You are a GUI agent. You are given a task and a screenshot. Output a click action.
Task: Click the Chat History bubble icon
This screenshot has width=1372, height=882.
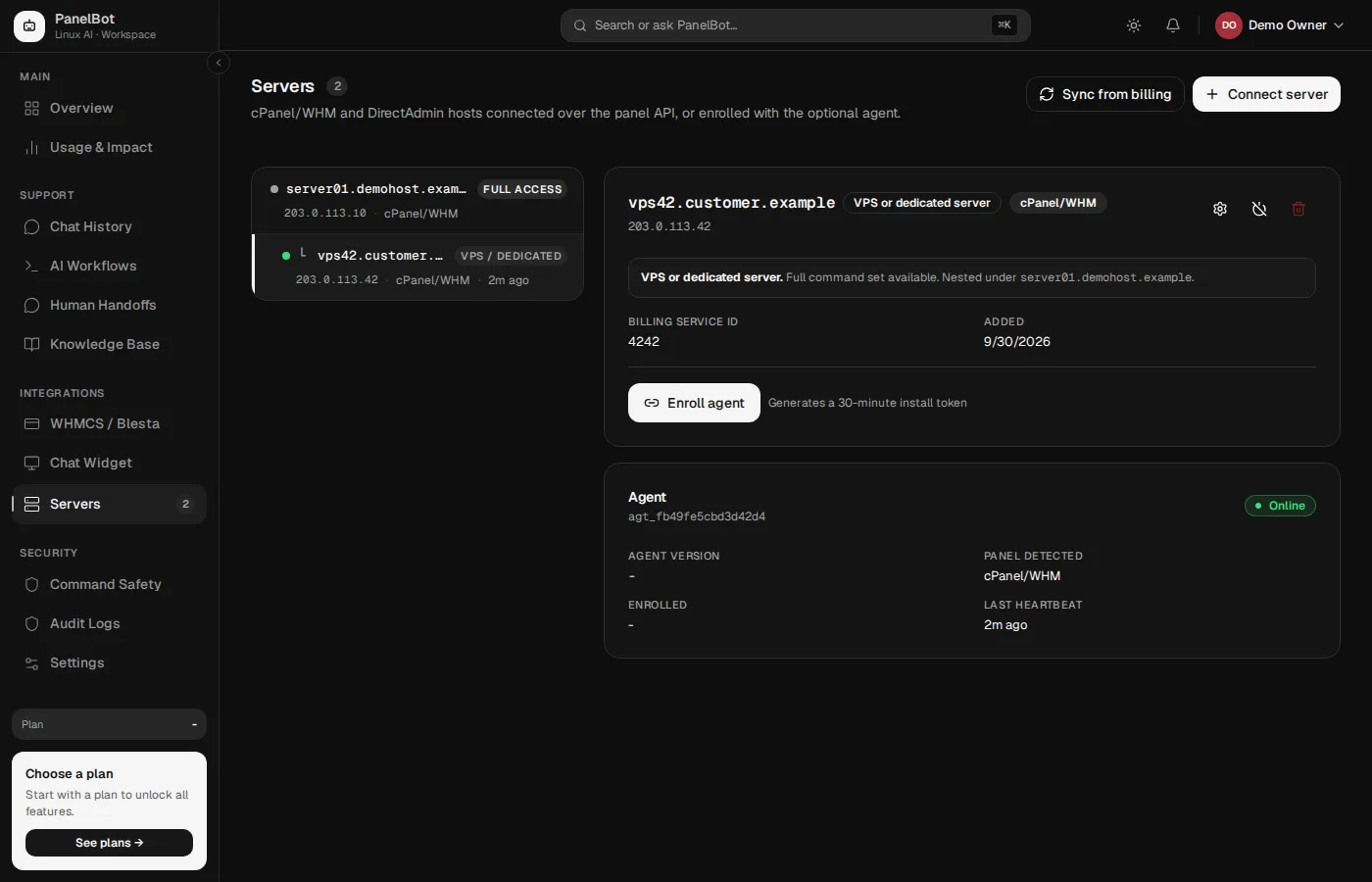pyautogui.click(x=31, y=226)
